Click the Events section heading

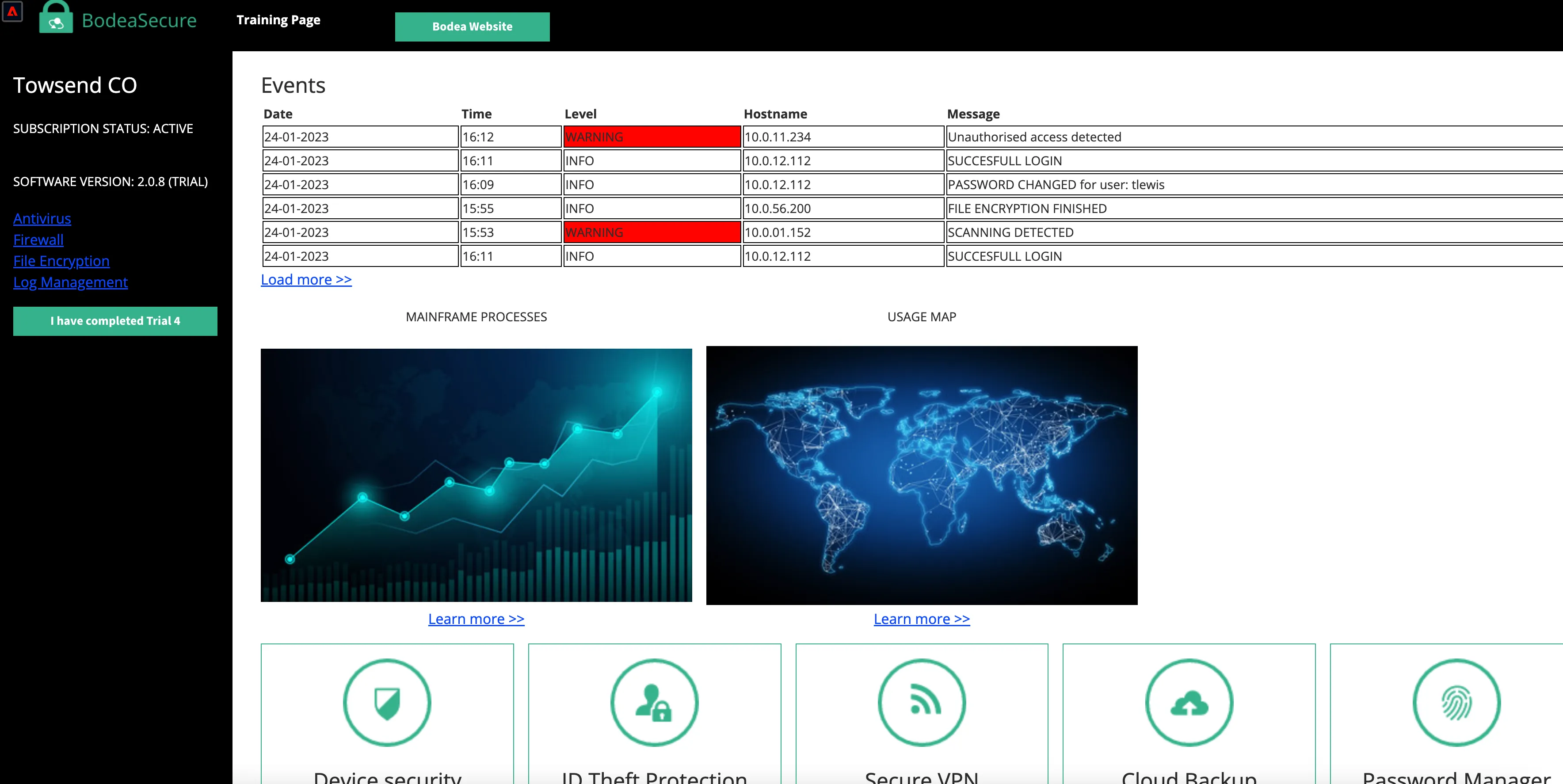pos(293,86)
